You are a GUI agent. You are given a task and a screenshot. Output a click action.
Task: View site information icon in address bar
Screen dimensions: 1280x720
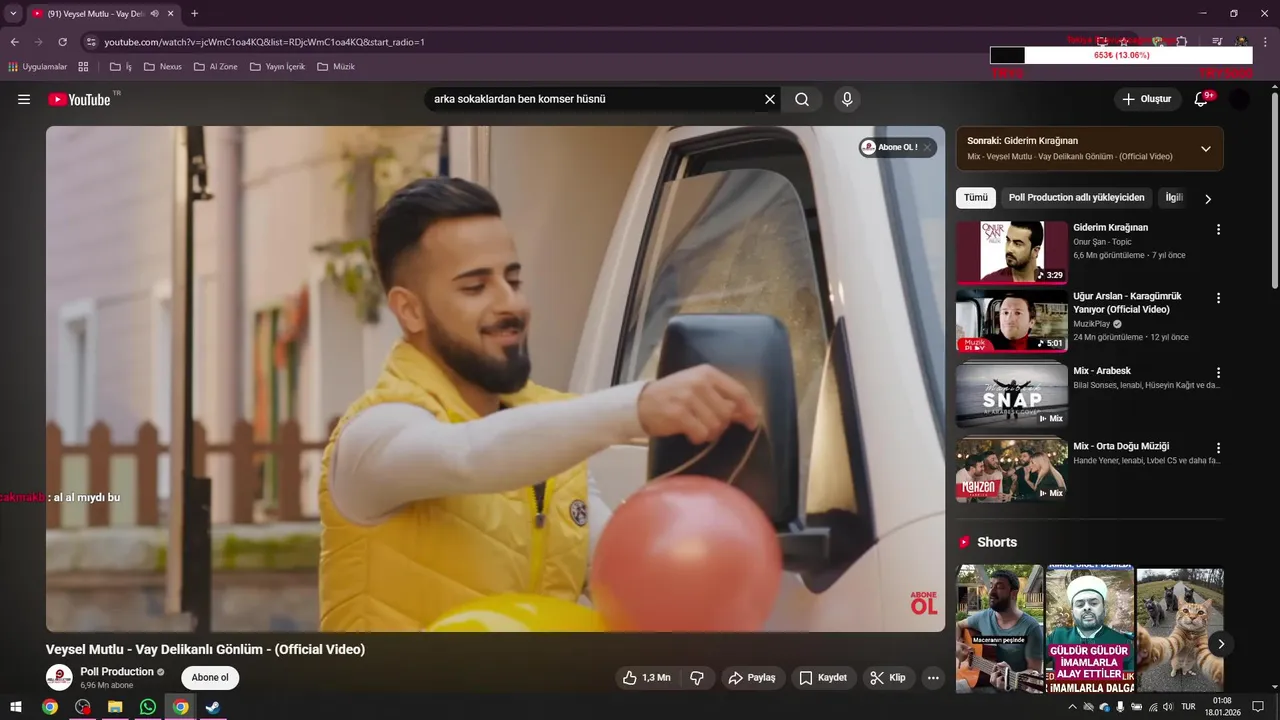click(91, 42)
